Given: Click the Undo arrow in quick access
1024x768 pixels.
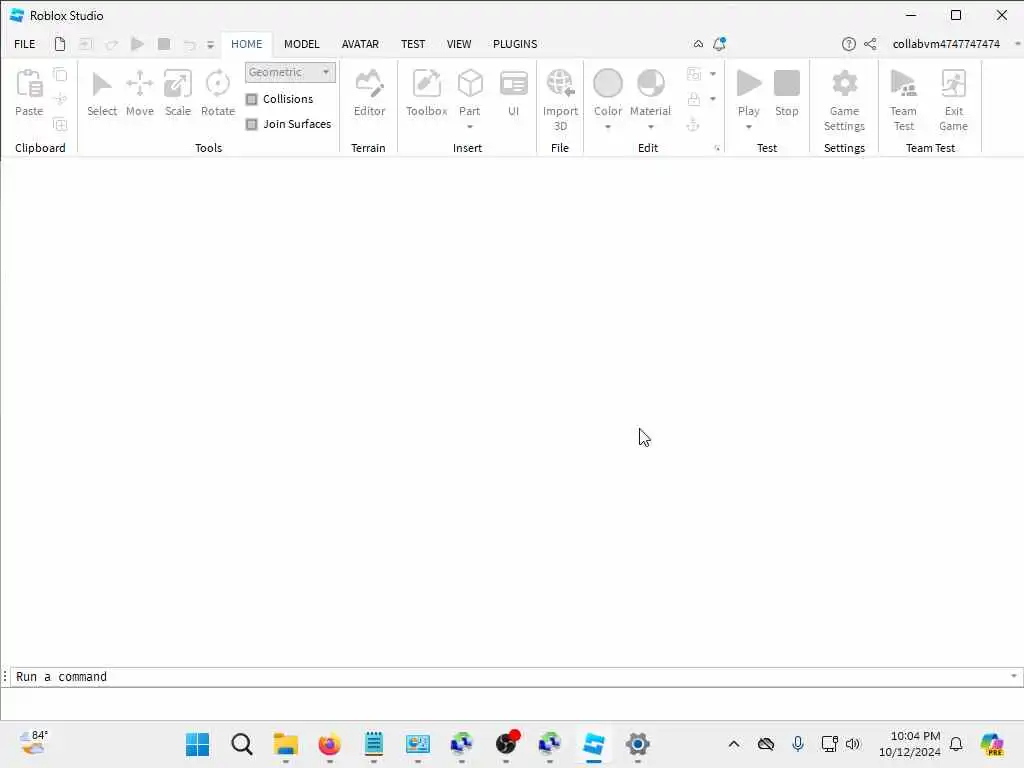Looking at the screenshot, I should point(189,44).
